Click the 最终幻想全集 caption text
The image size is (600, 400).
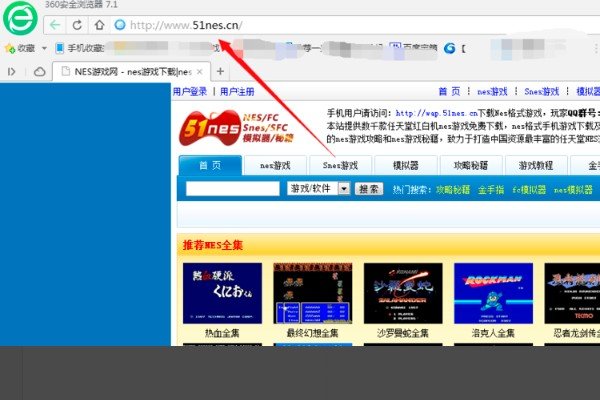pos(313,333)
